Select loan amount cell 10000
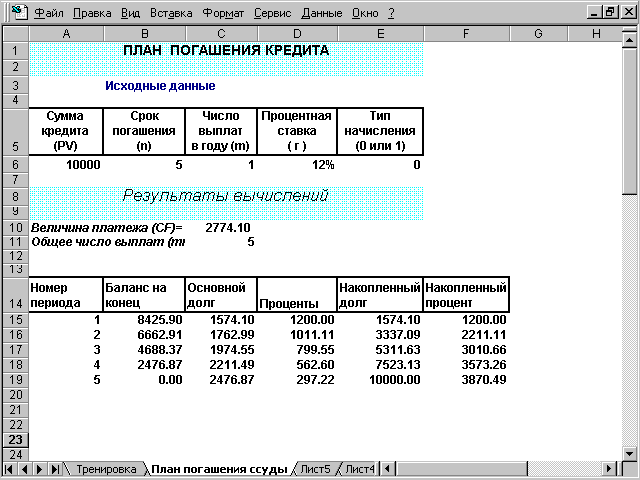Image resolution: width=640 pixels, height=480 pixels. pos(66,165)
